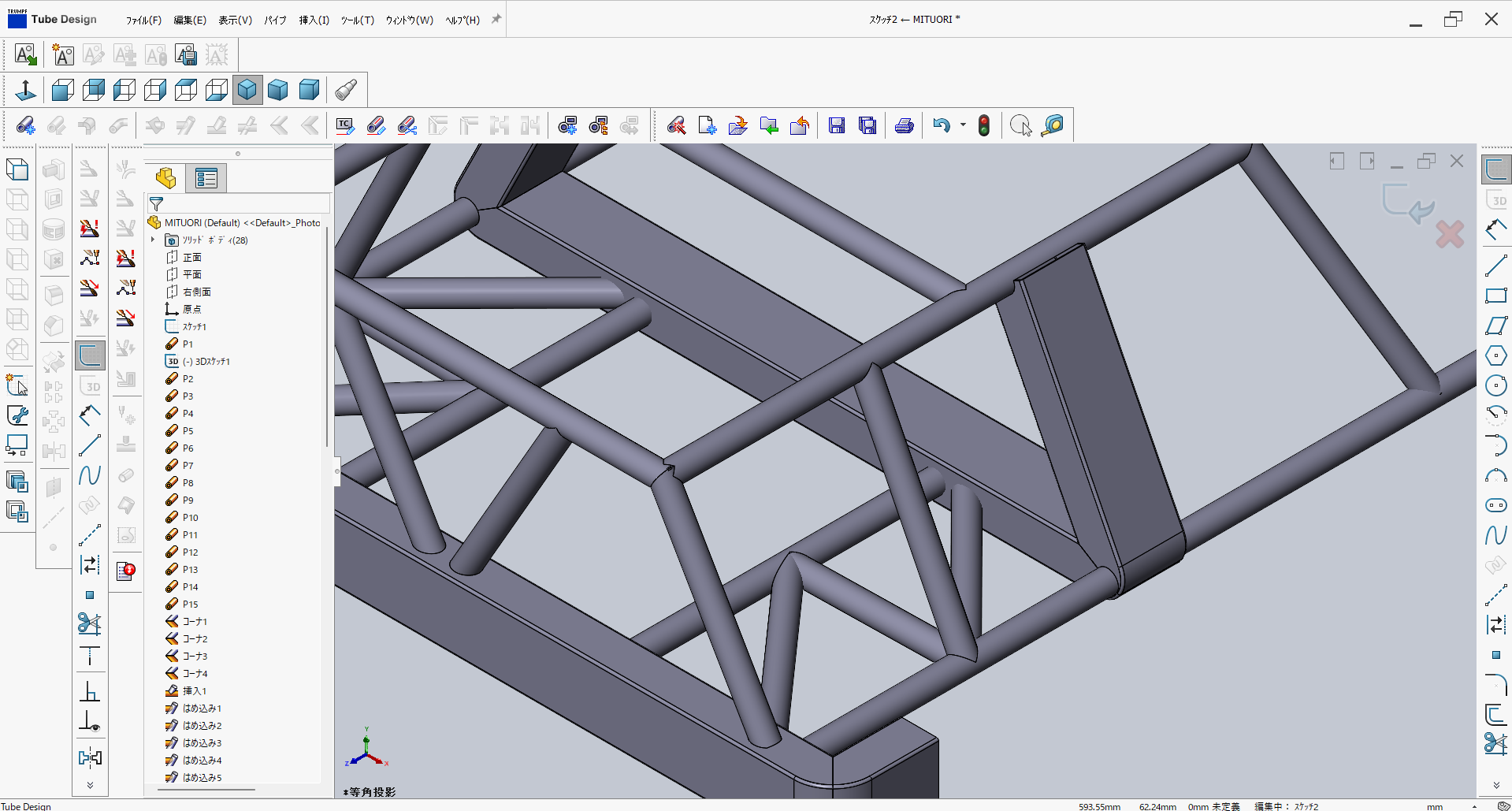Click the trim scissors icon in left toolbar

(x=90, y=624)
